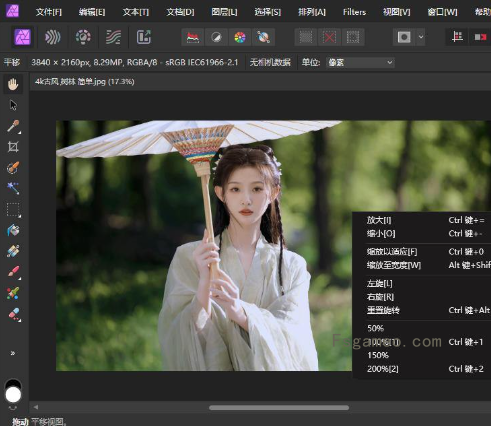The image size is (491, 426).
Task: Click the Affinity Photo app logo
Action: click(13, 11)
